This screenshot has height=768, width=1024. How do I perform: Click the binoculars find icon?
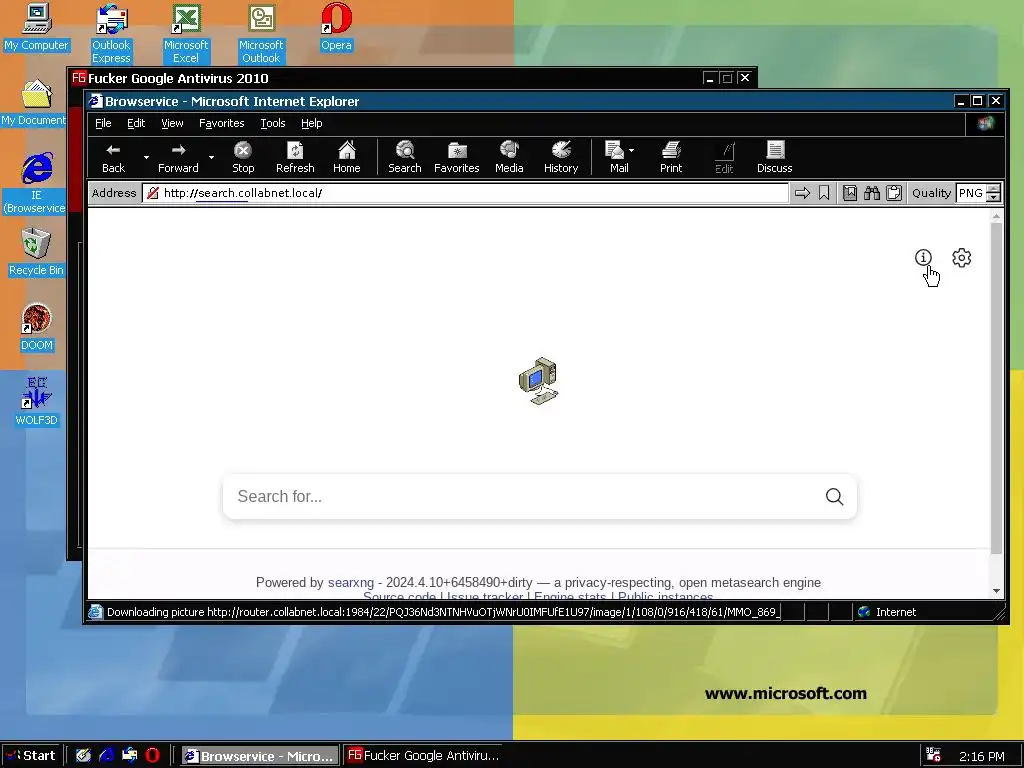coord(872,193)
